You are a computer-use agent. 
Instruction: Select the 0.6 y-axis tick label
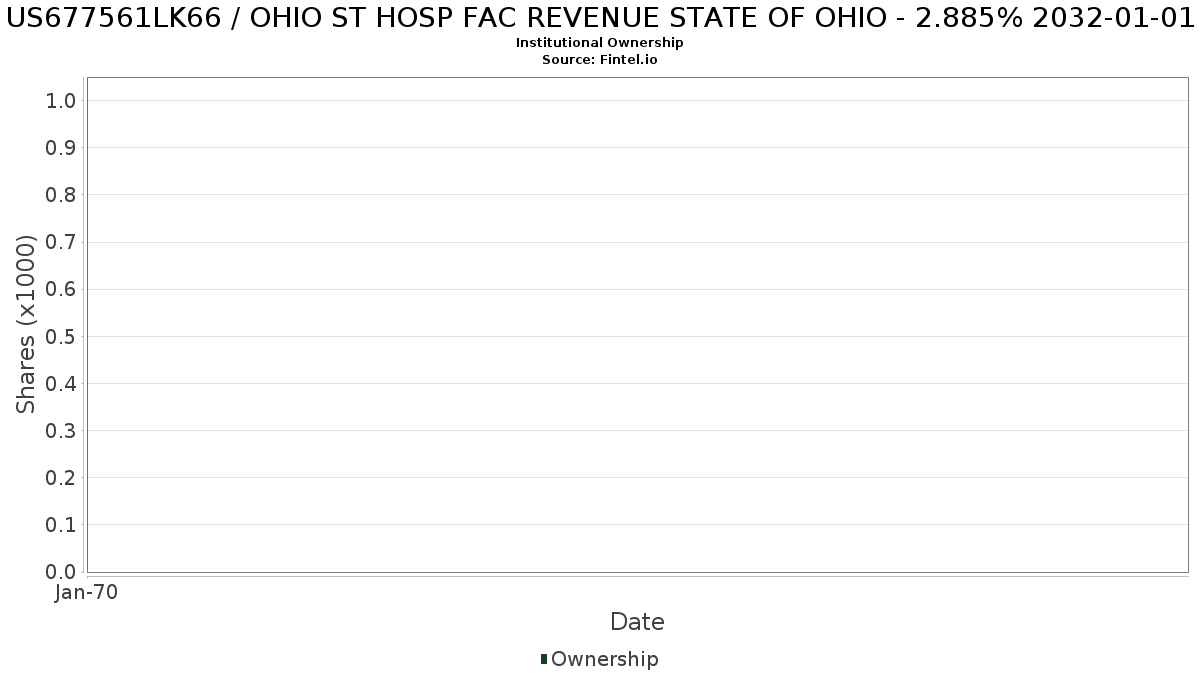point(61,289)
